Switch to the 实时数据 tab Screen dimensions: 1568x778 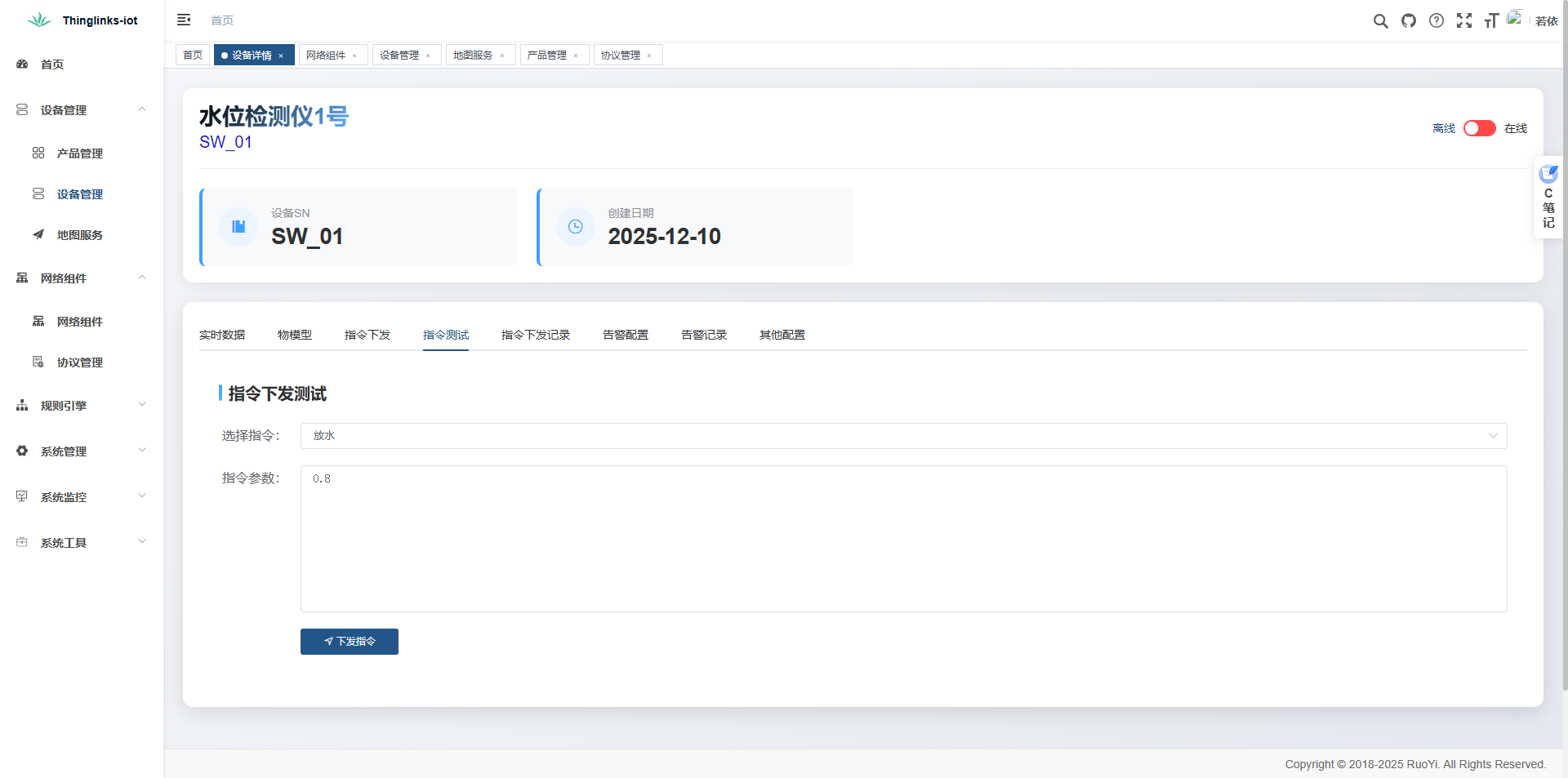coord(222,335)
